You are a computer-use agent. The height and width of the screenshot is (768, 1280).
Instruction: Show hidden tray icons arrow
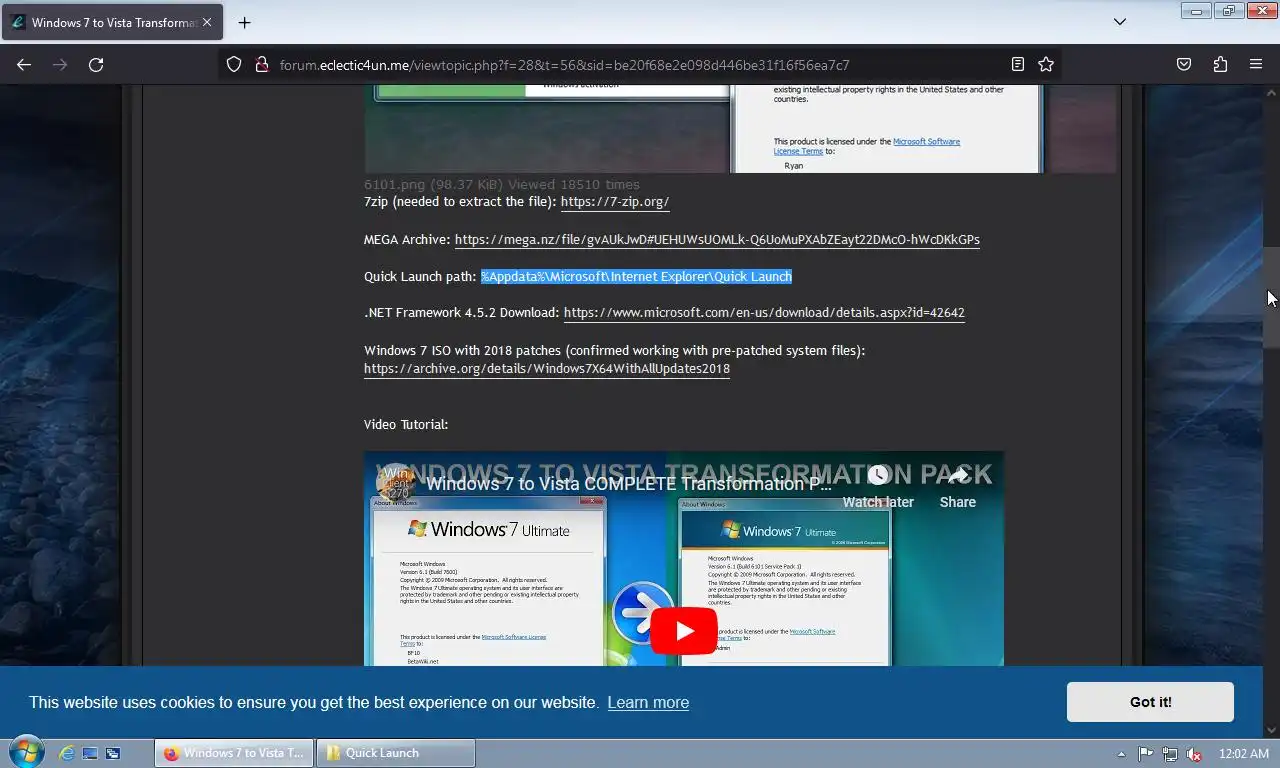coord(1121,754)
